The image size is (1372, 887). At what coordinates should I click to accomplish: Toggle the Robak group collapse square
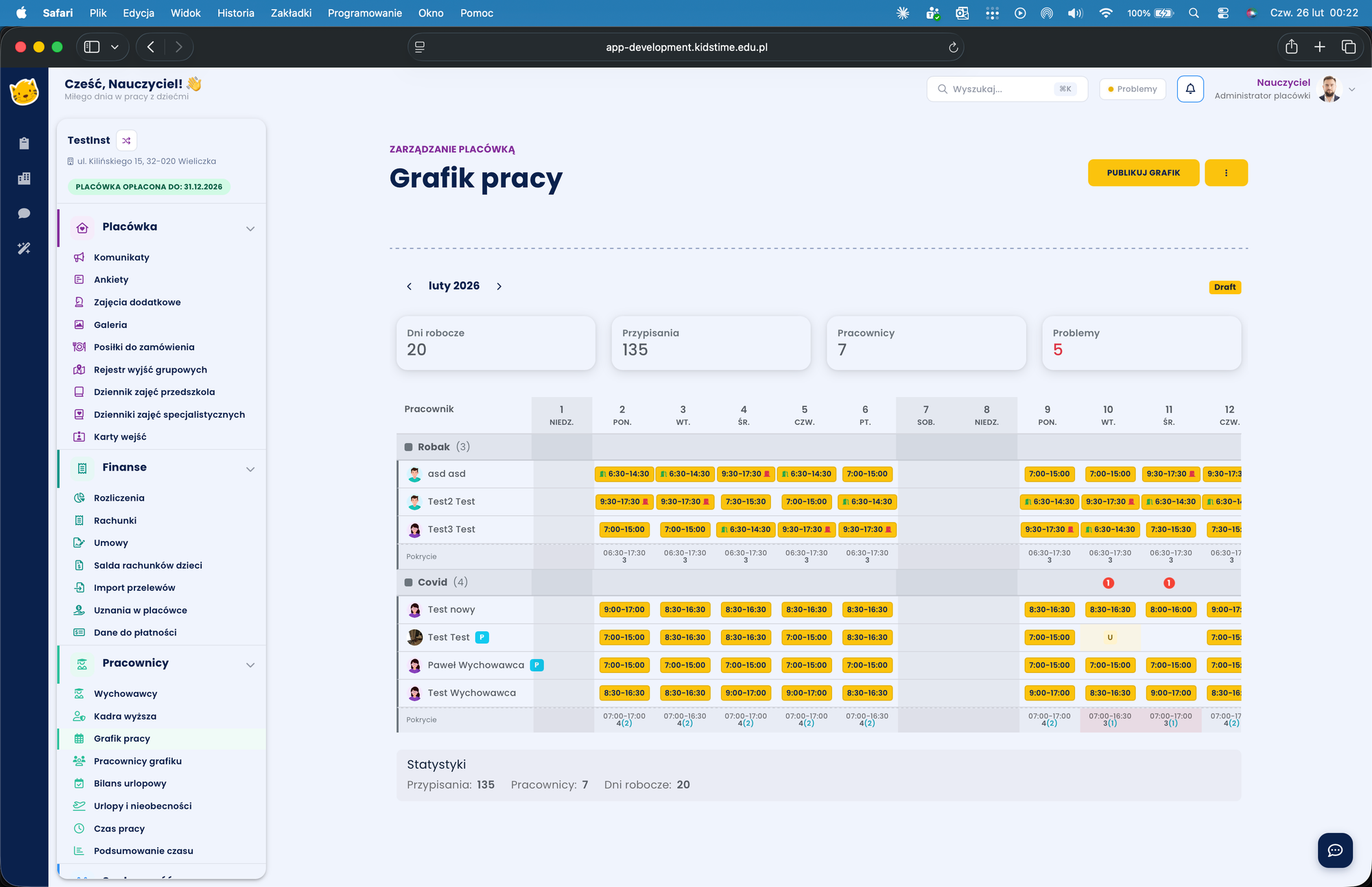coord(409,447)
